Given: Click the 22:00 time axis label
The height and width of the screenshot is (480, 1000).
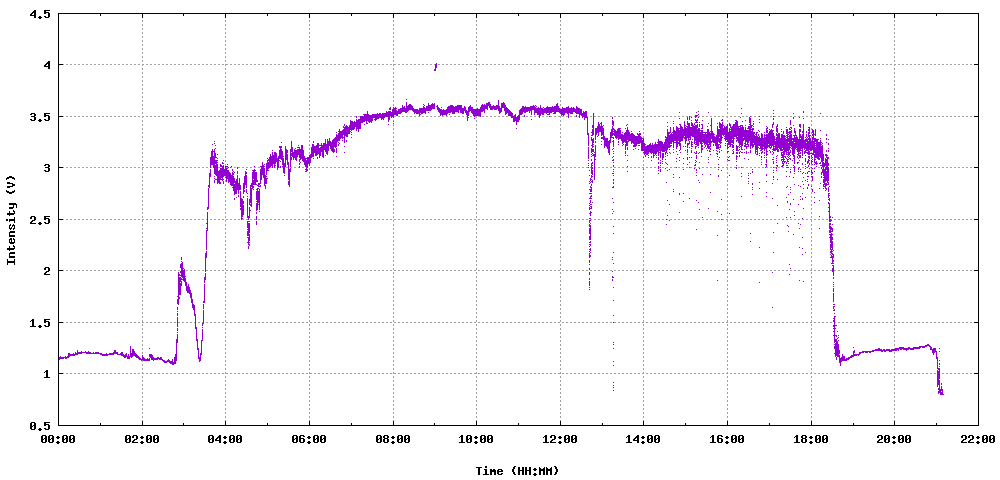Looking at the screenshot, I should point(978,439).
